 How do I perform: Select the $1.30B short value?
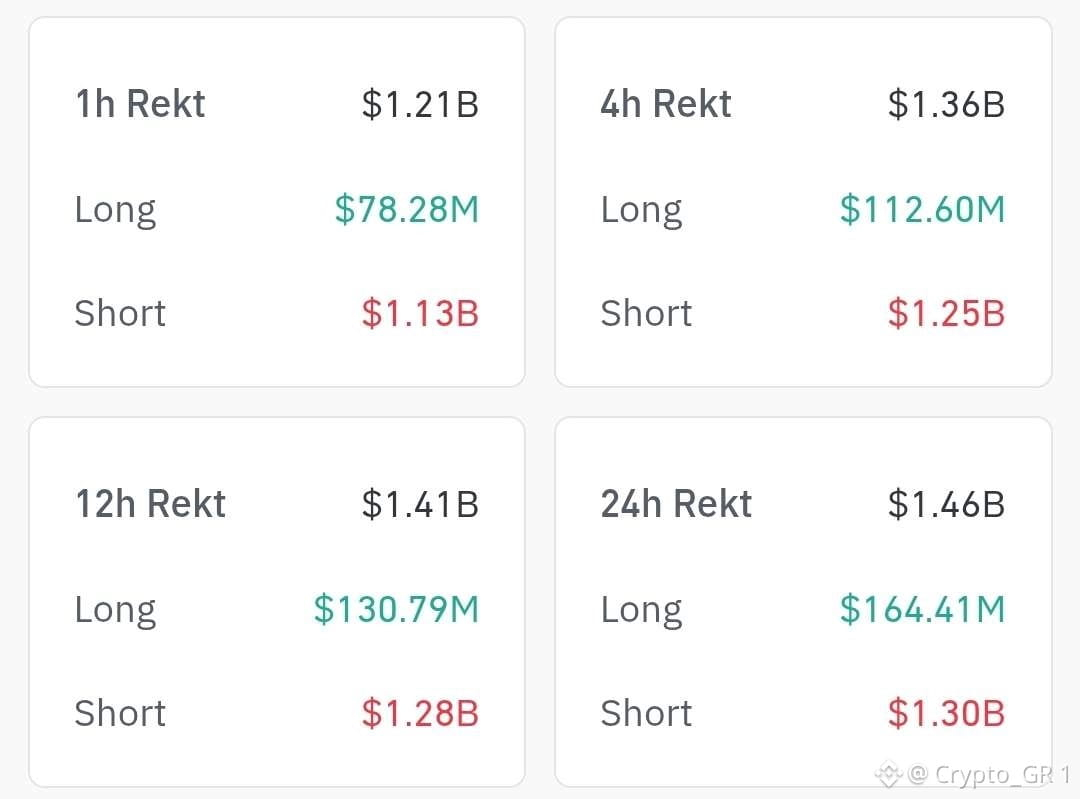(x=946, y=713)
